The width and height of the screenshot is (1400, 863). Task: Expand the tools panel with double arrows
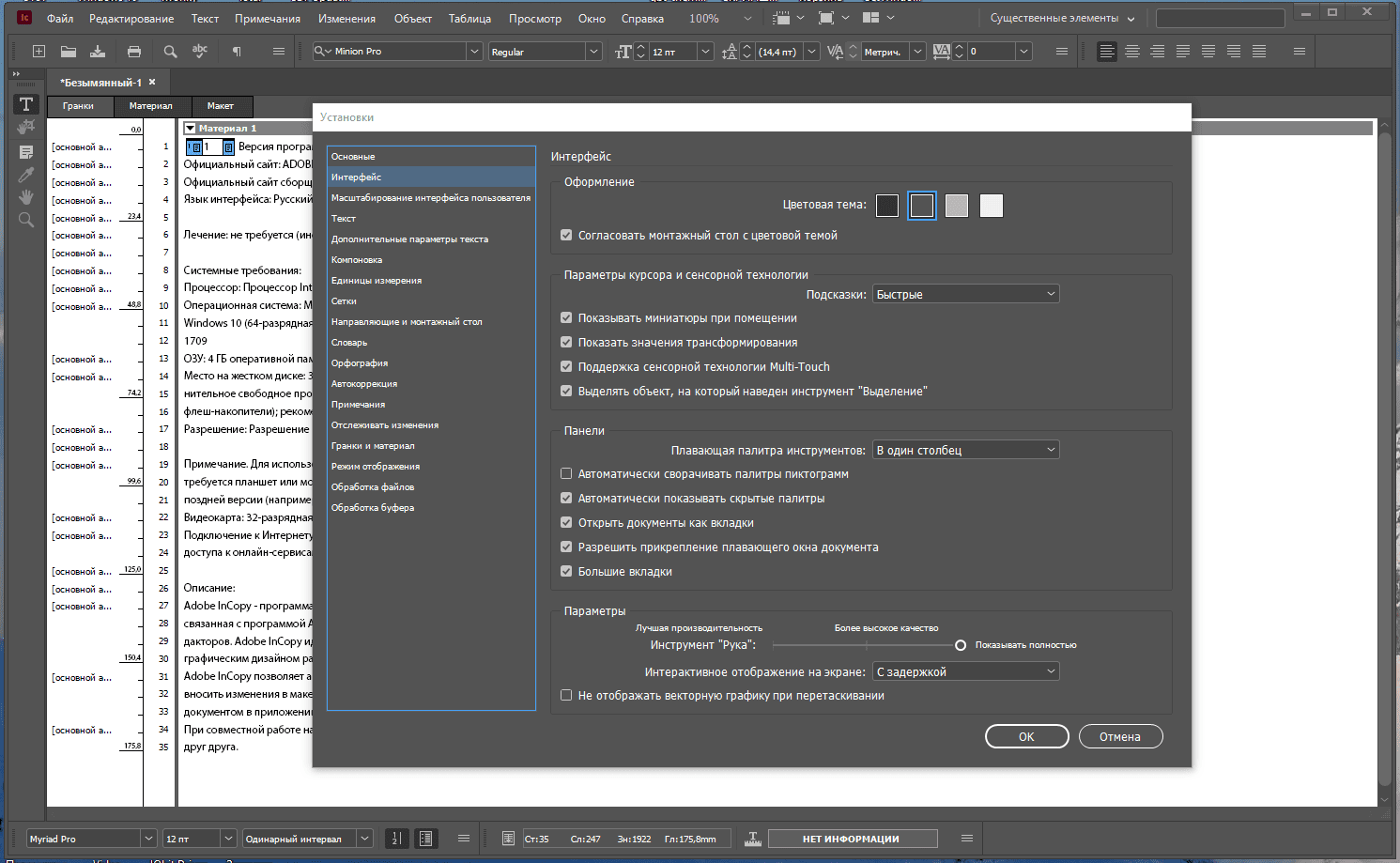point(16,73)
